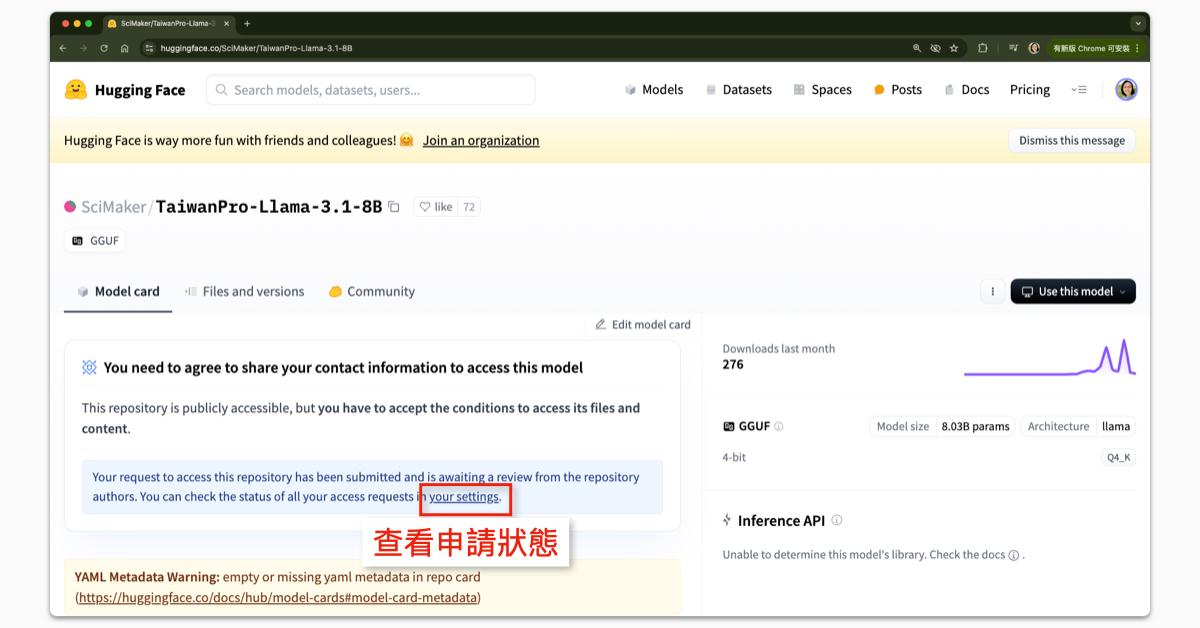This screenshot has width=1200, height=628.
Task: Open Spaces in the top navigation
Action: pos(823,90)
